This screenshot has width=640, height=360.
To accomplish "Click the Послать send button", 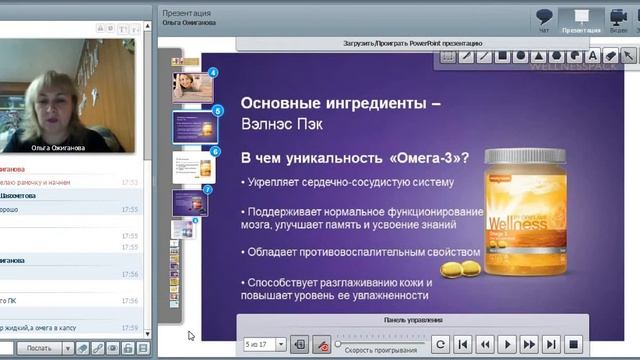I will pyautogui.click(x=39, y=348).
